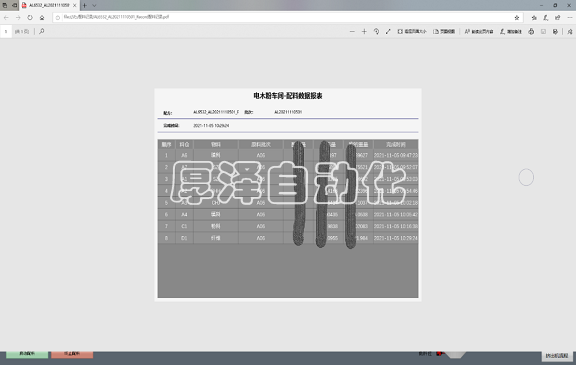Click the page number input box
The height and width of the screenshot is (365, 576).
pos(6,32)
